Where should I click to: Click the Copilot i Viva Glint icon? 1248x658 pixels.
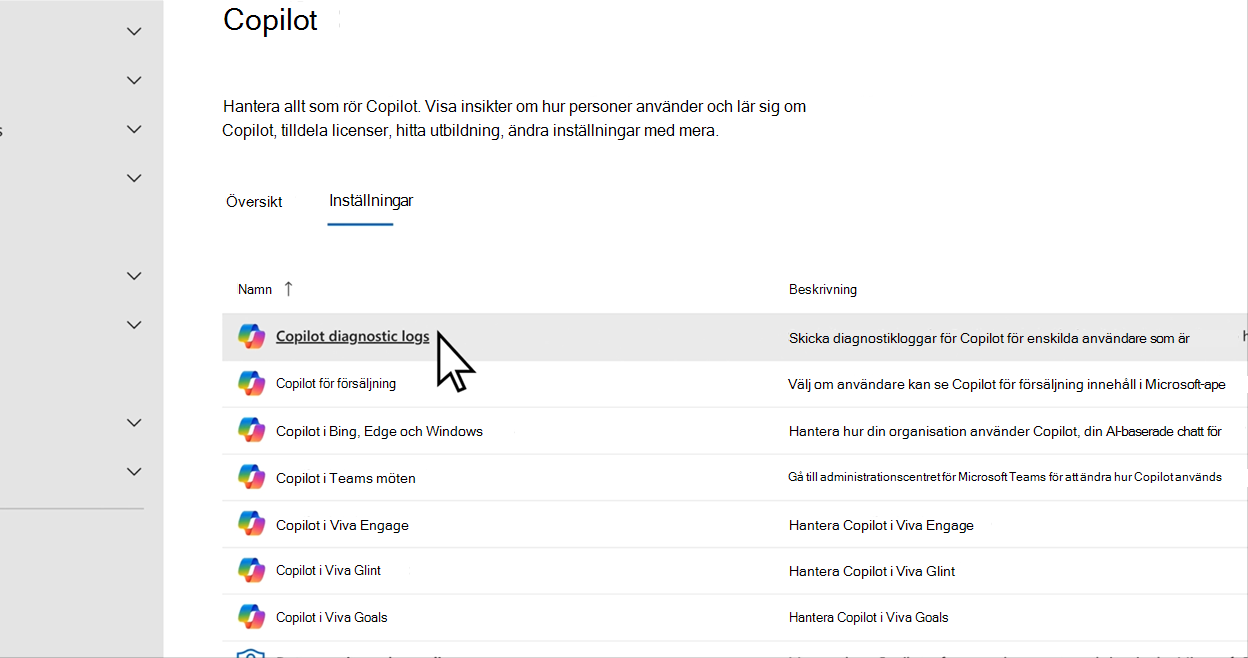(251, 571)
